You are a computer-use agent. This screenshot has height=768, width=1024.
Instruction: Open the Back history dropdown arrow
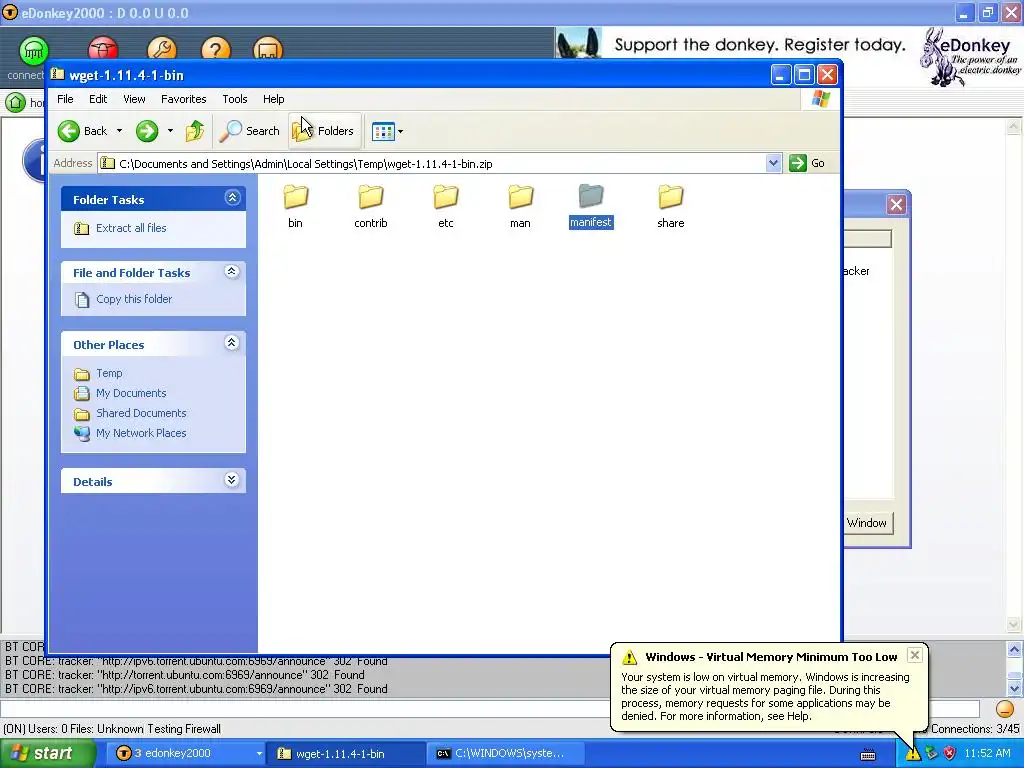tap(120, 131)
